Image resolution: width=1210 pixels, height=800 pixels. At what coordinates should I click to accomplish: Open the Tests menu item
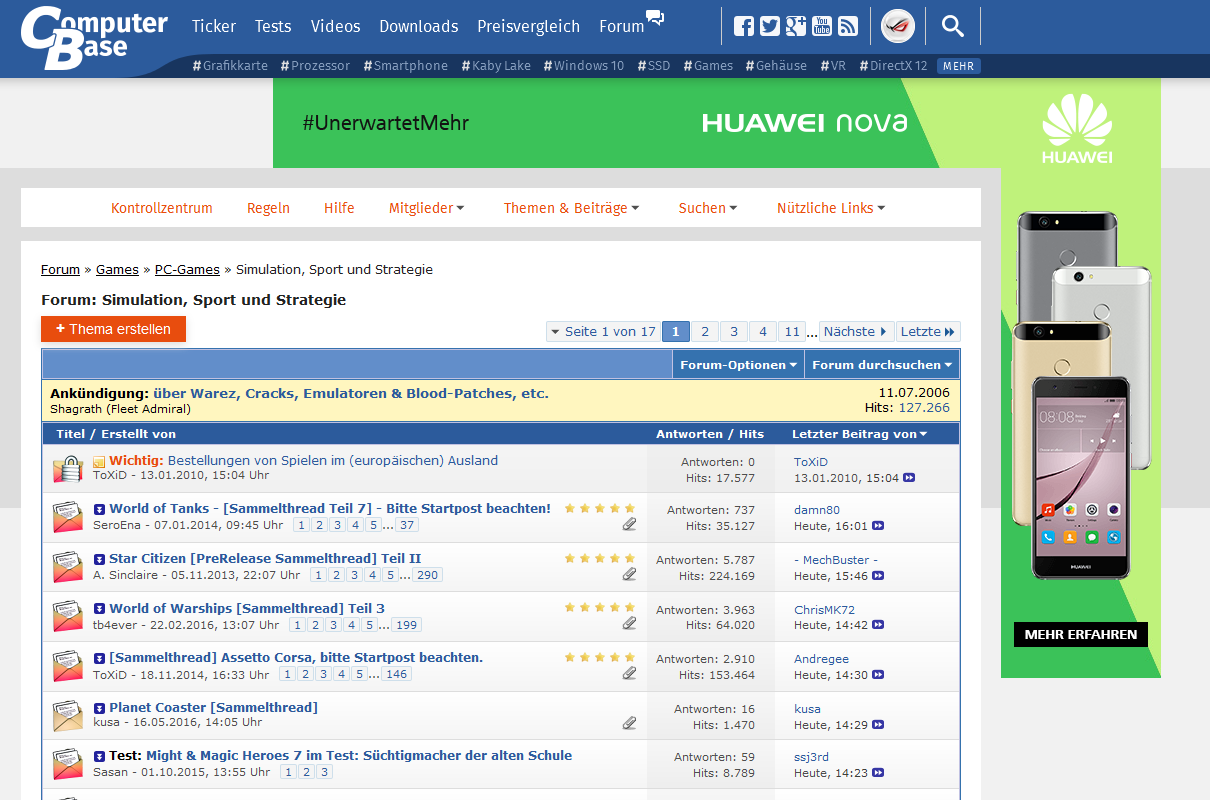[x=273, y=26]
